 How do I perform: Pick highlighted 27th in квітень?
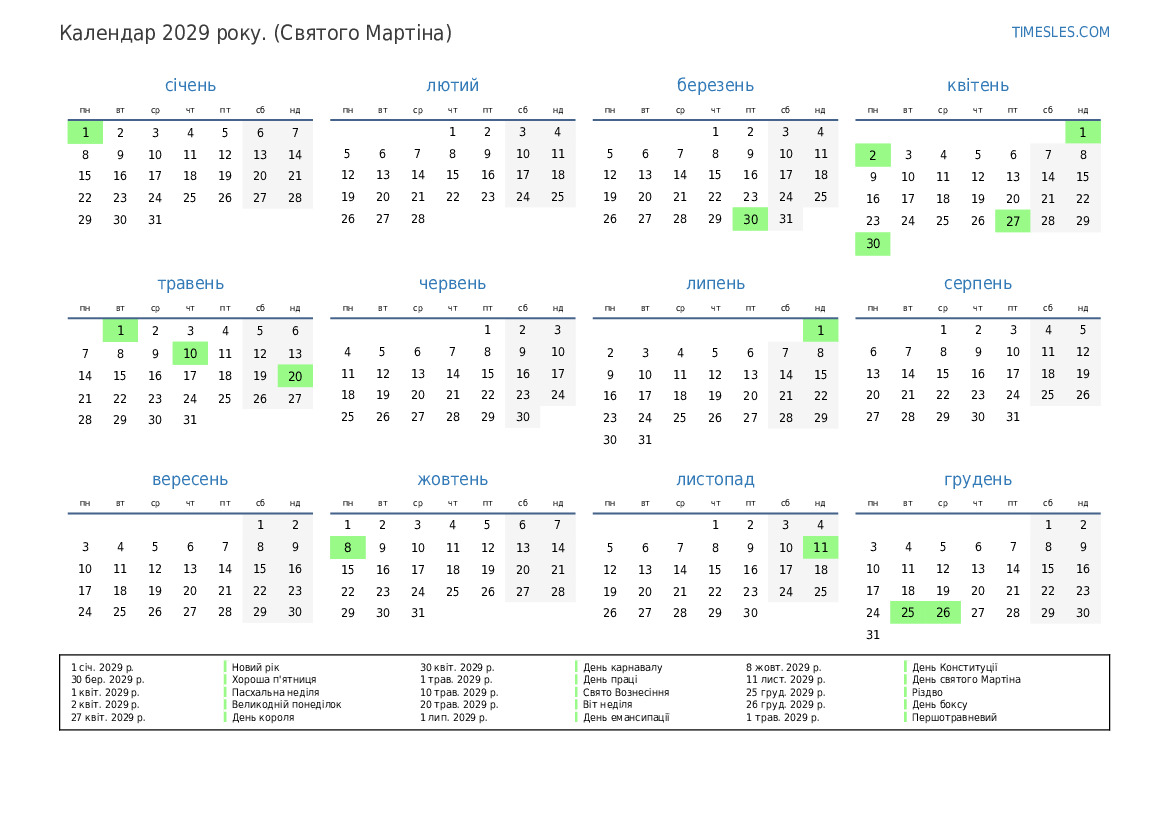pos(1012,221)
